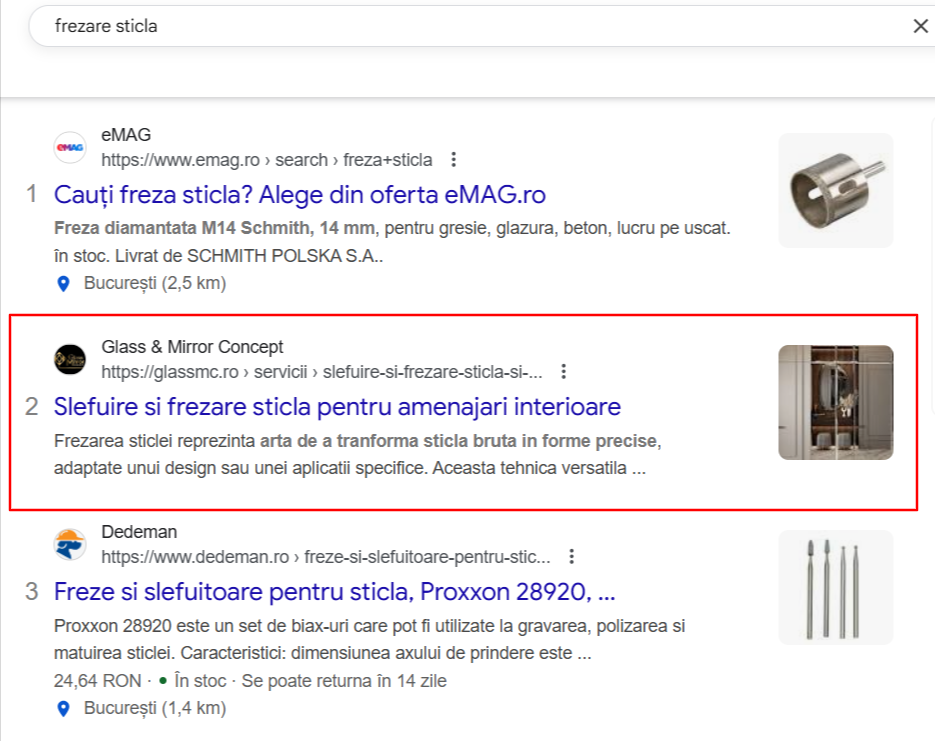The height and width of the screenshot is (741, 935).
Task: Click the eMAG diamond hole saw thumbnail
Action: pos(835,190)
